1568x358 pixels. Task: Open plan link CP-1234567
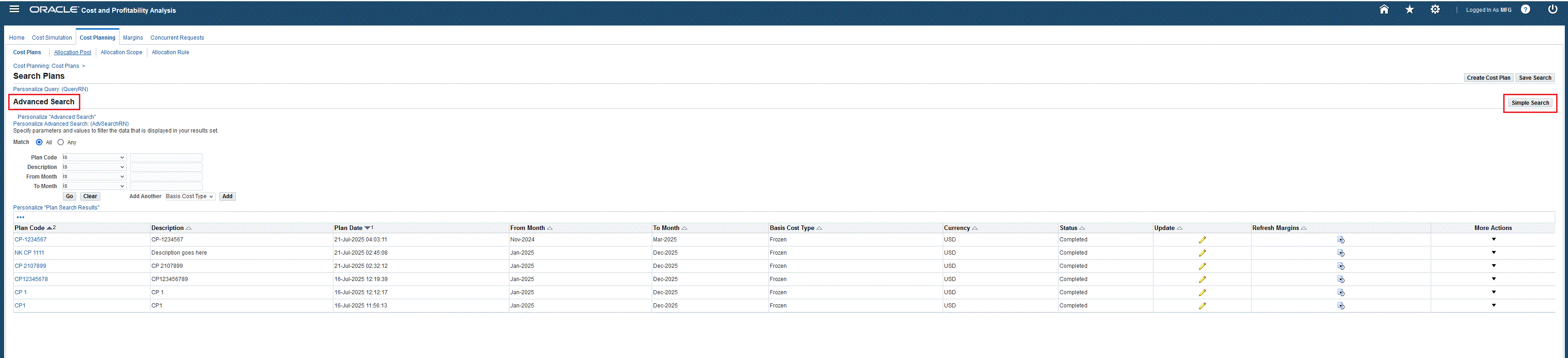click(x=31, y=240)
